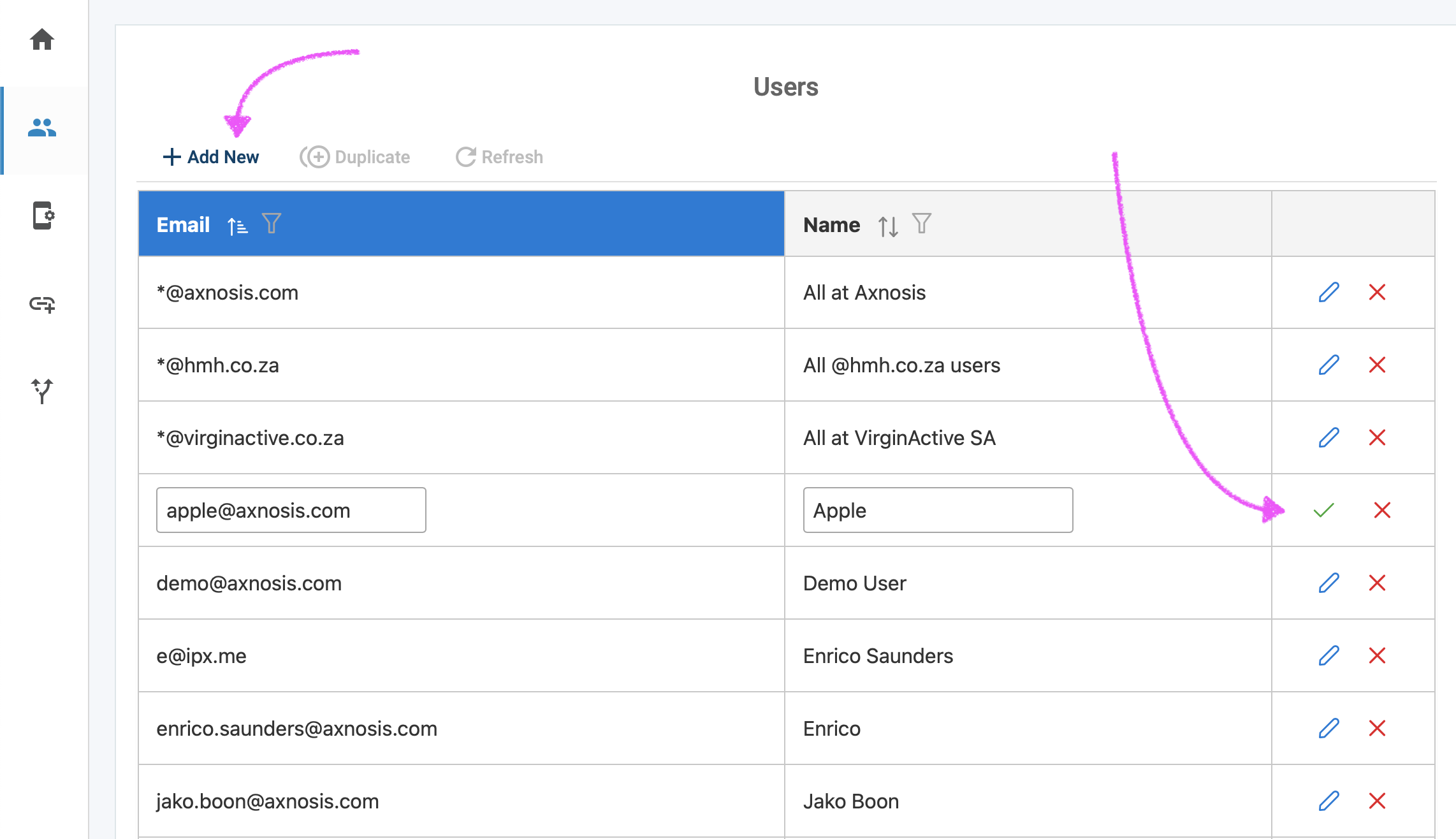Delete the Enrico Saunders user

pyautogui.click(x=1377, y=655)
